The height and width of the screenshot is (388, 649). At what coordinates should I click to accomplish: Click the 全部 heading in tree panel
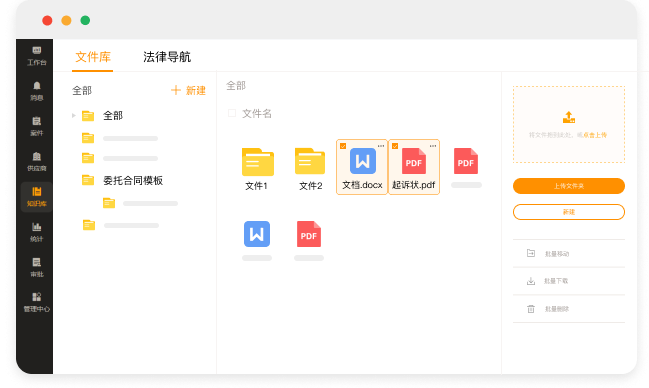[82, 90]
